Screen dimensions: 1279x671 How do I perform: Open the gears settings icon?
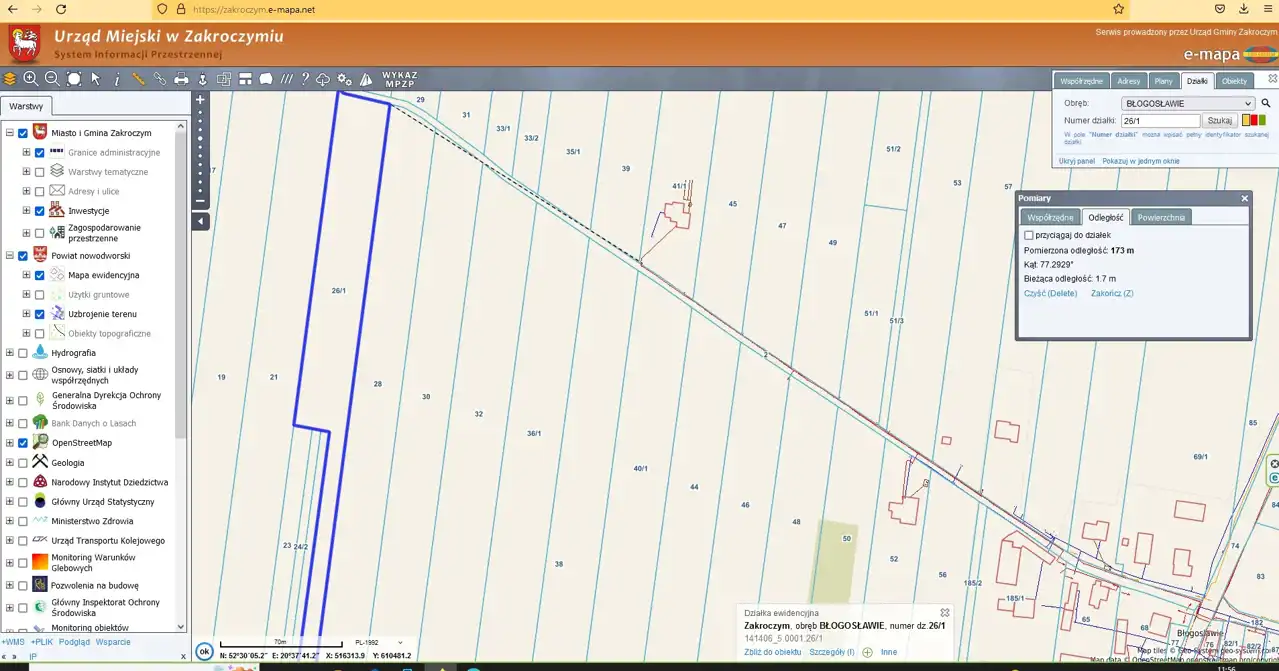pyautogui.click(x=344, y=79)
